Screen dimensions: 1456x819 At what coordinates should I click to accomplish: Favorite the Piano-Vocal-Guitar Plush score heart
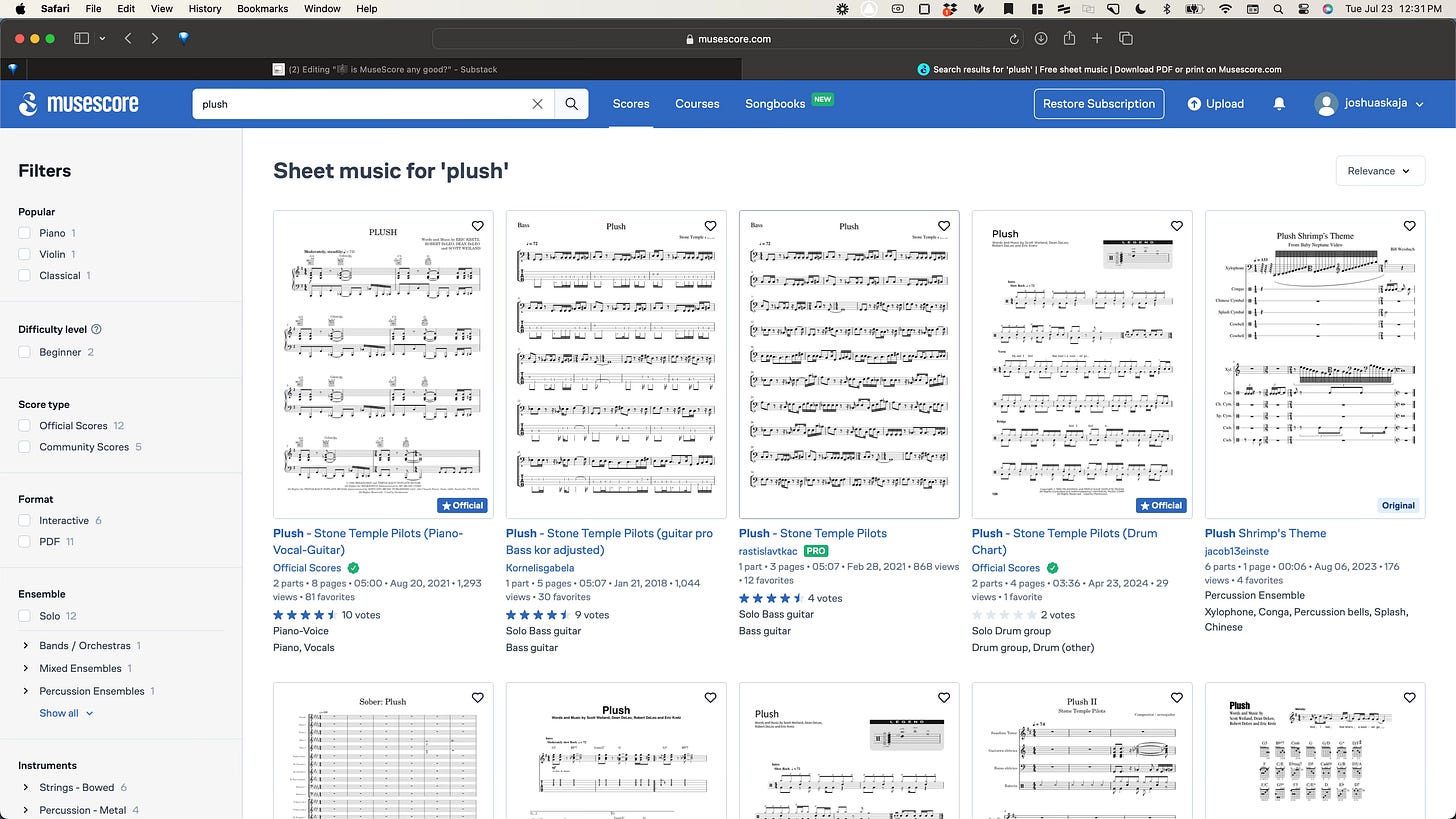click(x=477, y=226)
